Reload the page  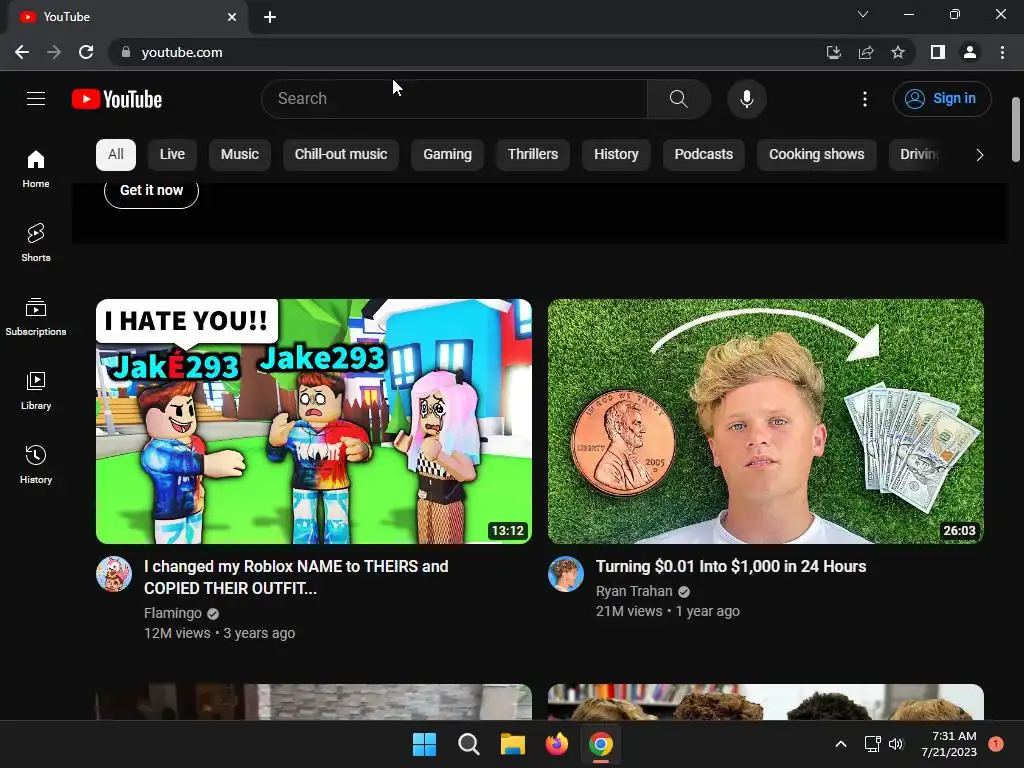tap(86, 52)
